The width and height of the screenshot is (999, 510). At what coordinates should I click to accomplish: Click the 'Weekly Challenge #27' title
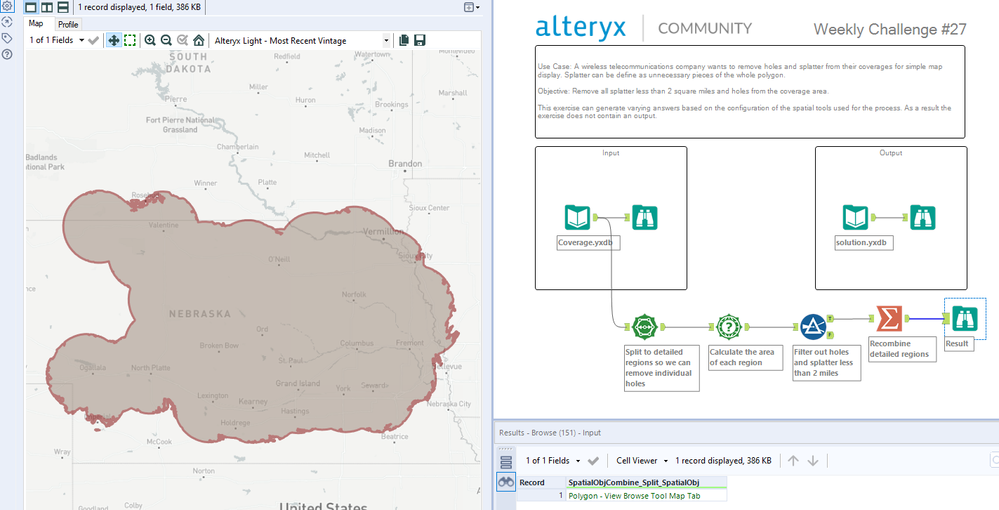click(x=889, y=29)
